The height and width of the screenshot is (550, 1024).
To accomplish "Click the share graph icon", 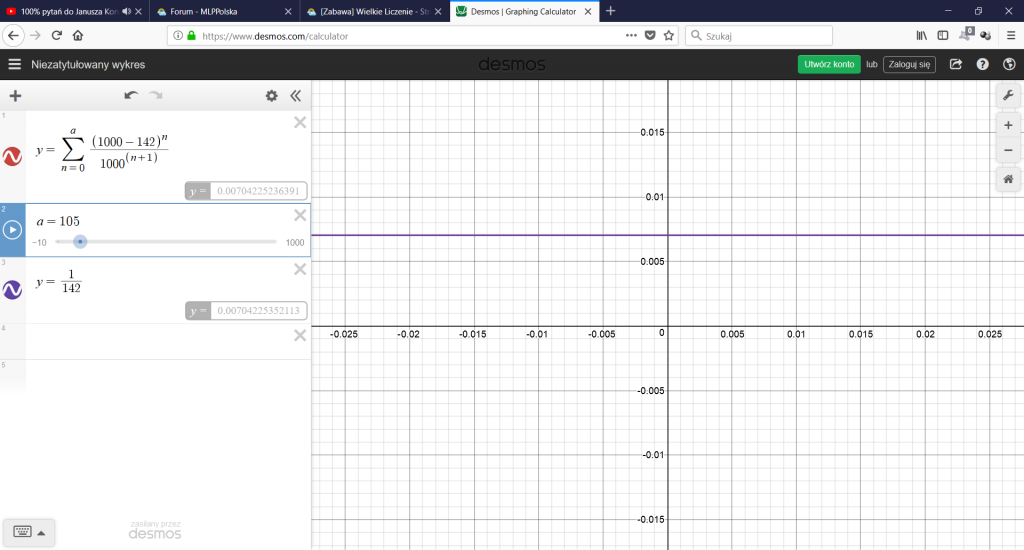I will [956, 64].
